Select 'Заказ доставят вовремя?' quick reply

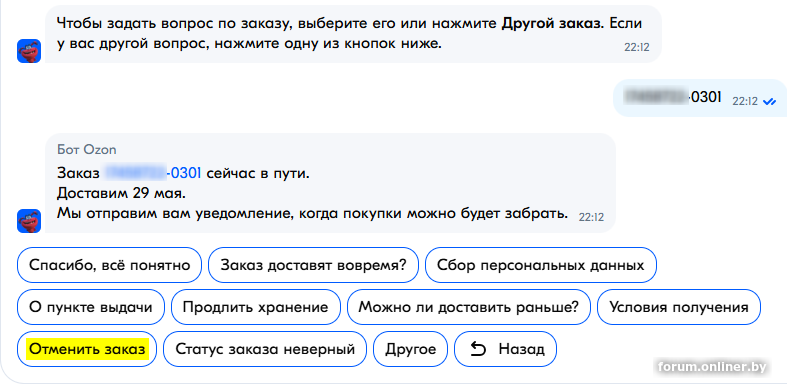point(313,265)
